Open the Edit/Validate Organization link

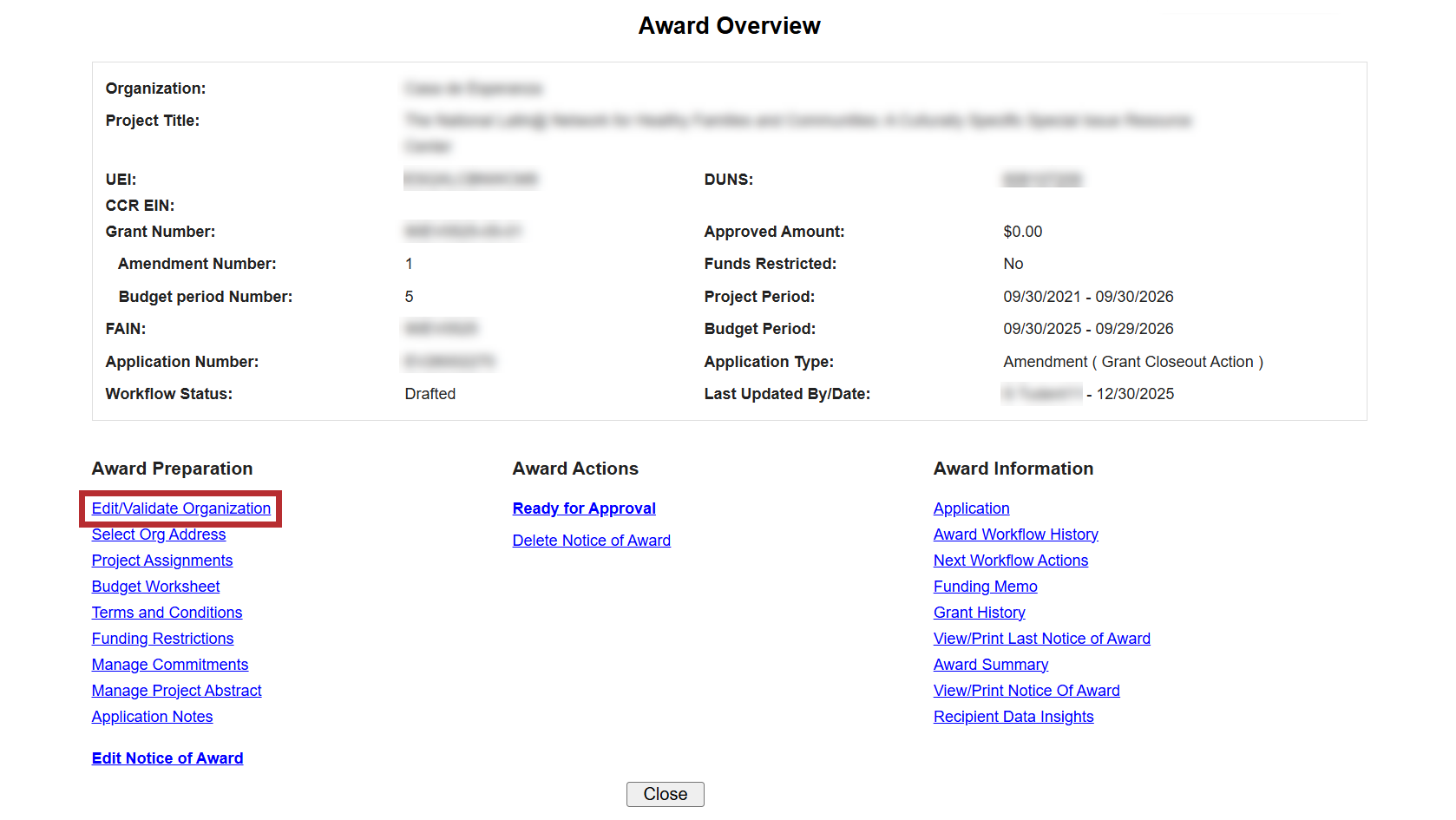tap(180, 508)
